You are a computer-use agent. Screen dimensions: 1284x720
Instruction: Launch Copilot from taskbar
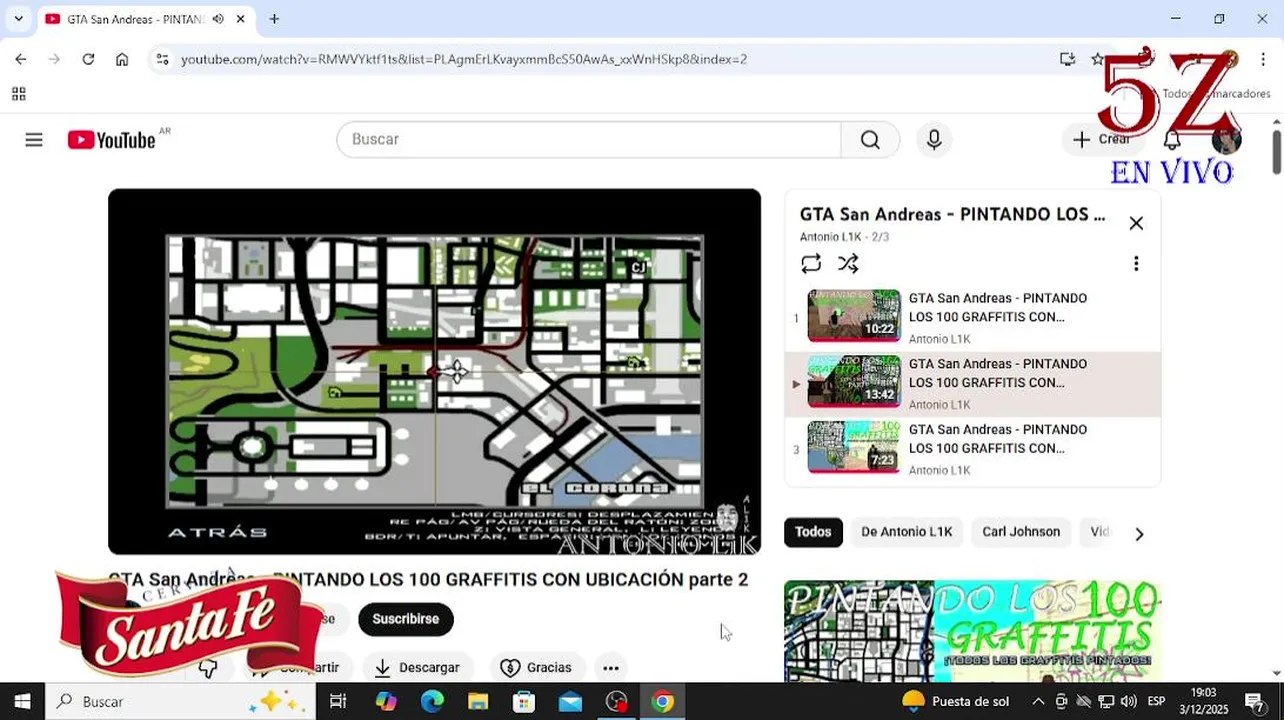click(386, 701)
